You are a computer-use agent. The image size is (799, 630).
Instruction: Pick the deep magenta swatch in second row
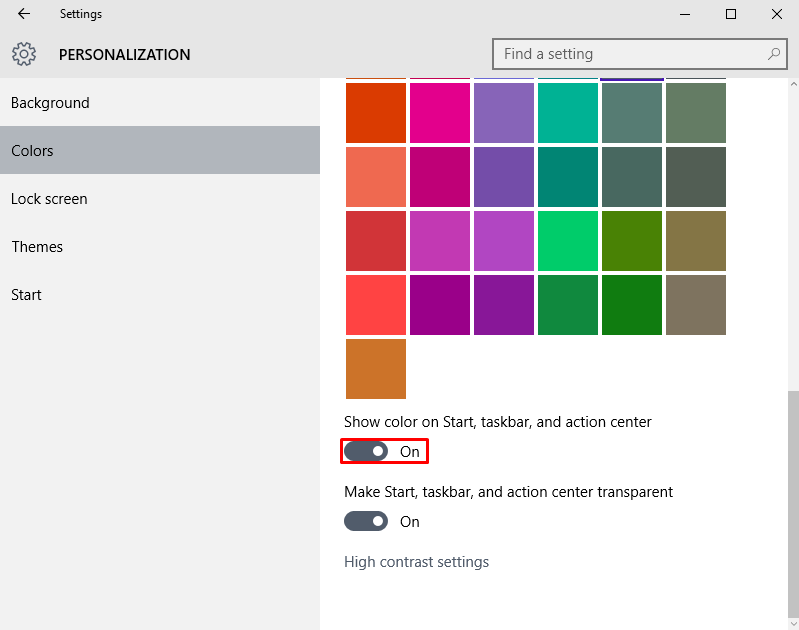click(x=440, y=177)
